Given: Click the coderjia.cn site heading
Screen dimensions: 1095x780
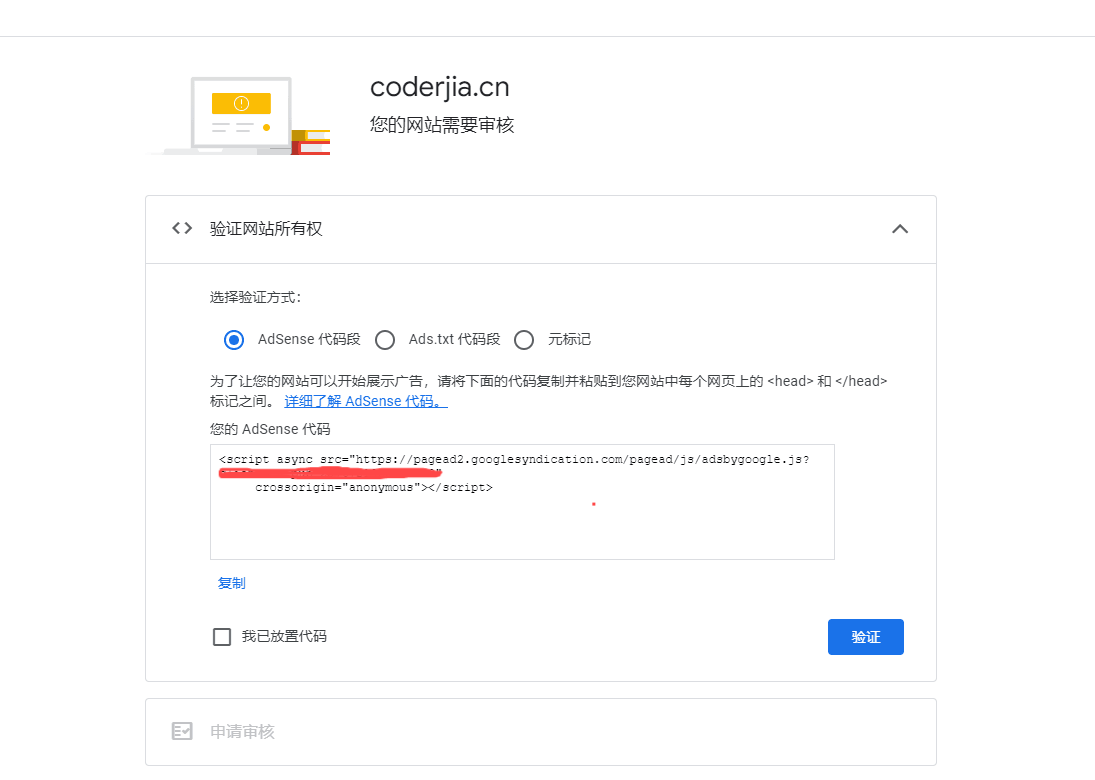Looking at the screenshot, I should (440, 87).
